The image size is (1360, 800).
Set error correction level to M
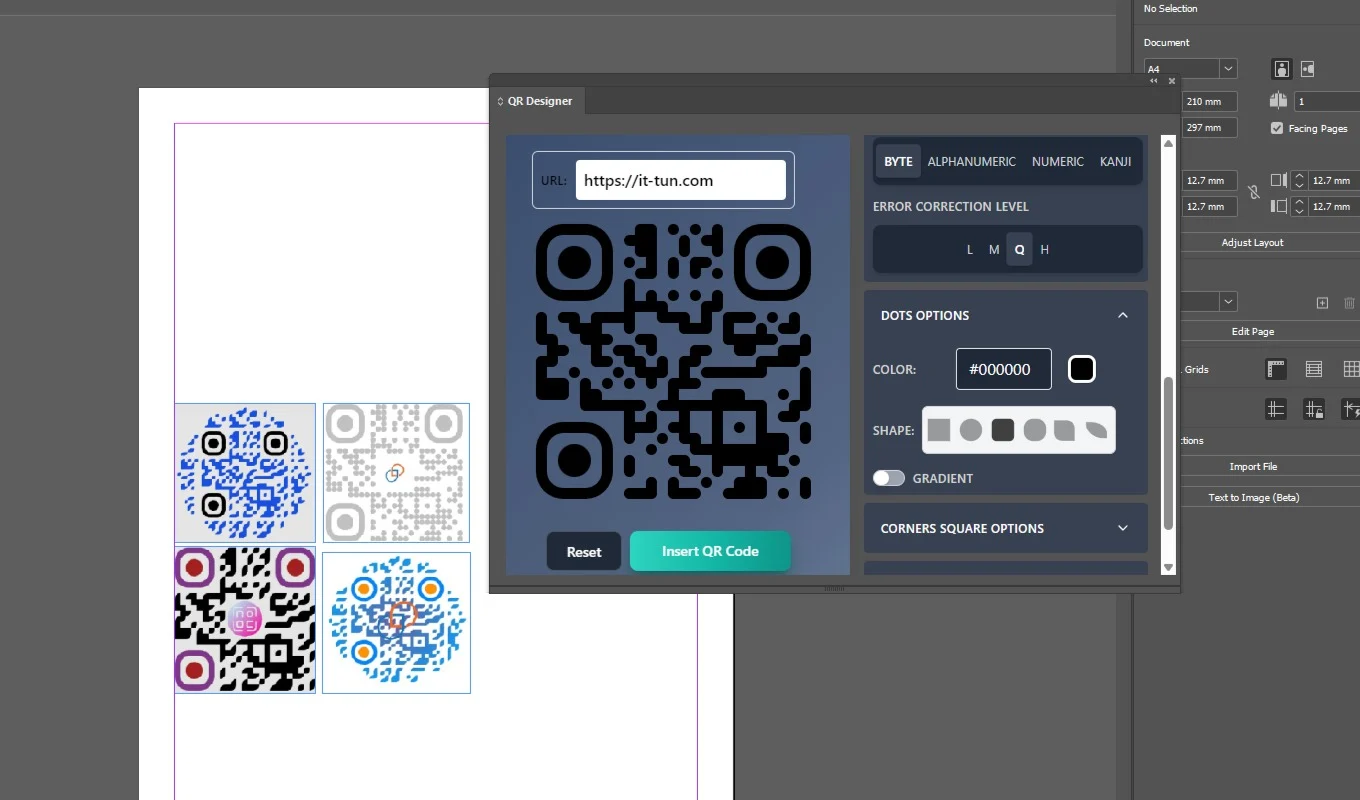[994, 250]
